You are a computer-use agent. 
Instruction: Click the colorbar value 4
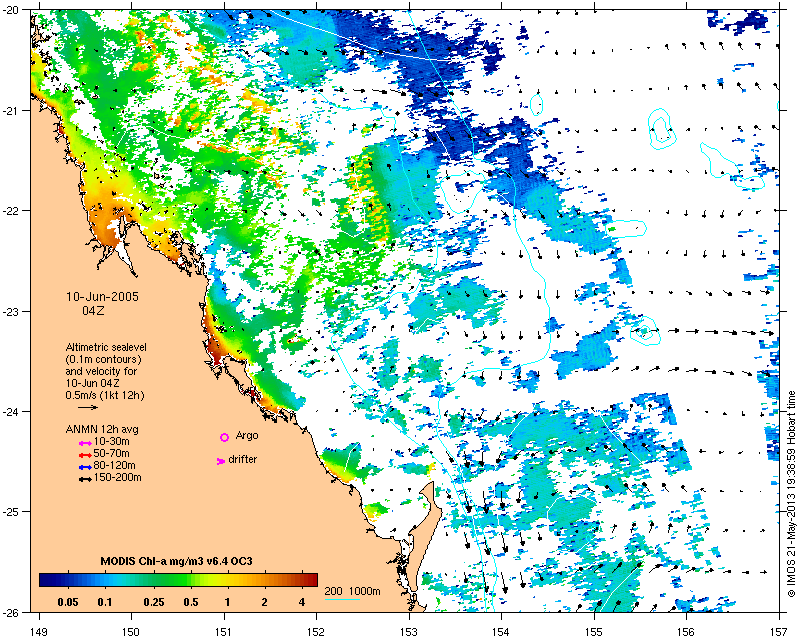coord(302,602)
